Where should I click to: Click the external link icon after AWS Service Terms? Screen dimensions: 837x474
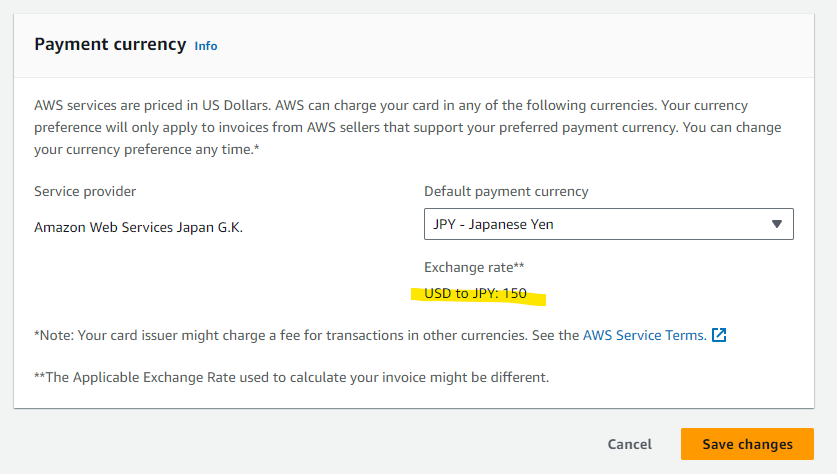click(x=718, y=336)
